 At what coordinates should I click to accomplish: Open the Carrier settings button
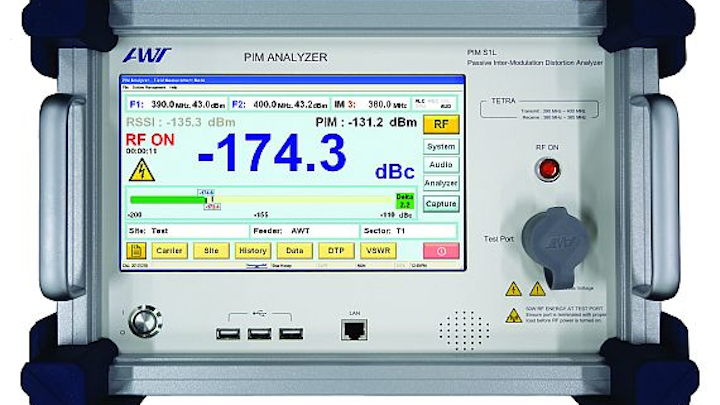point(169,251)
